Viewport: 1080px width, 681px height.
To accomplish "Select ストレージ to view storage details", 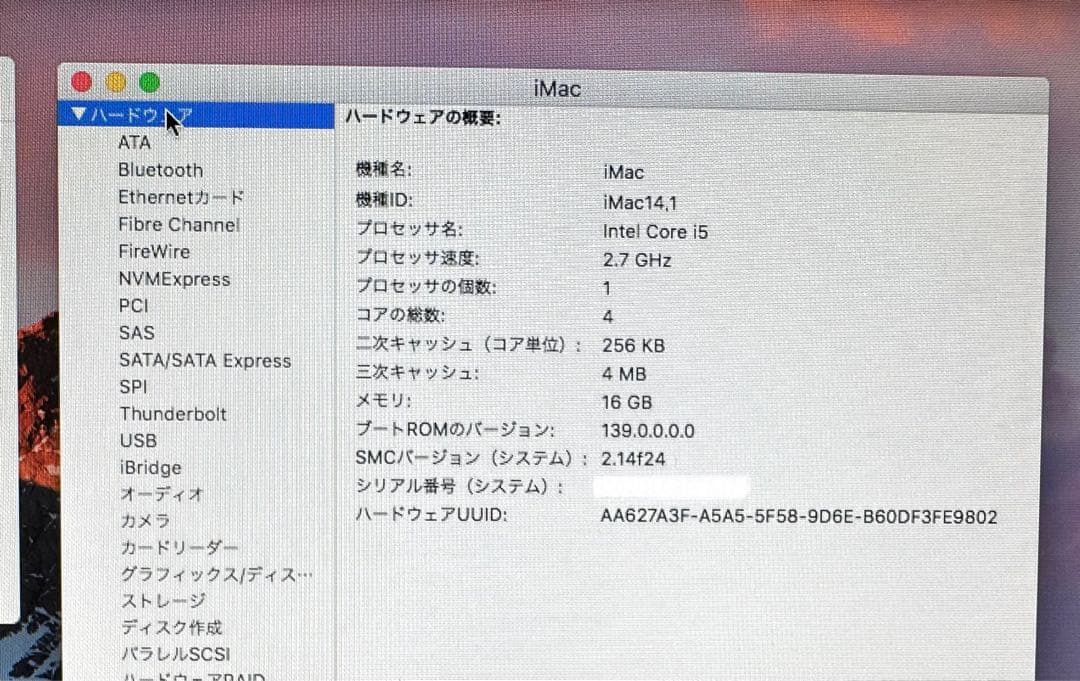I will coord(164,601).
